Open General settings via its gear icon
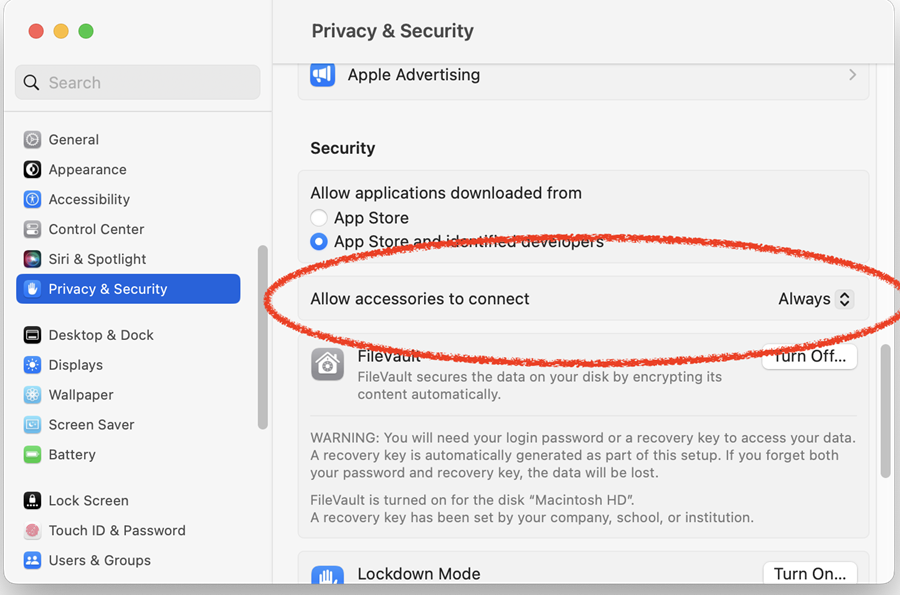900x595 pixels. 32,139
